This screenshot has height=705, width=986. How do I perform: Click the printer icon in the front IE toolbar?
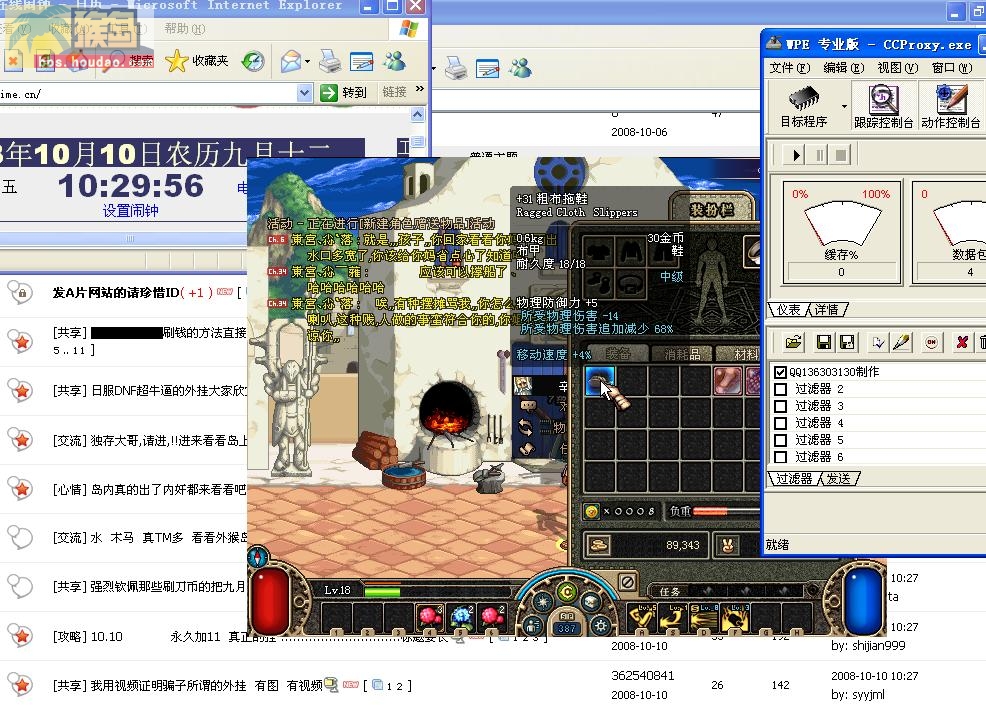330,61
